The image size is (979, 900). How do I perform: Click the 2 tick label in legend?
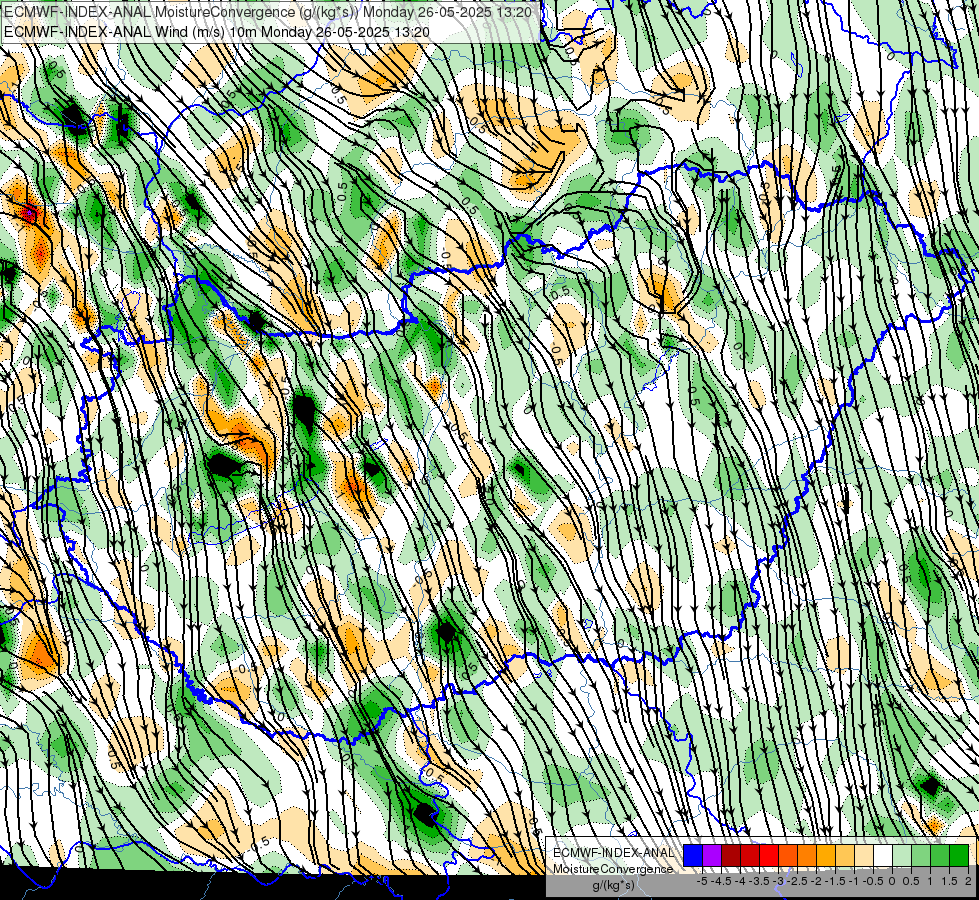(968, 881)
